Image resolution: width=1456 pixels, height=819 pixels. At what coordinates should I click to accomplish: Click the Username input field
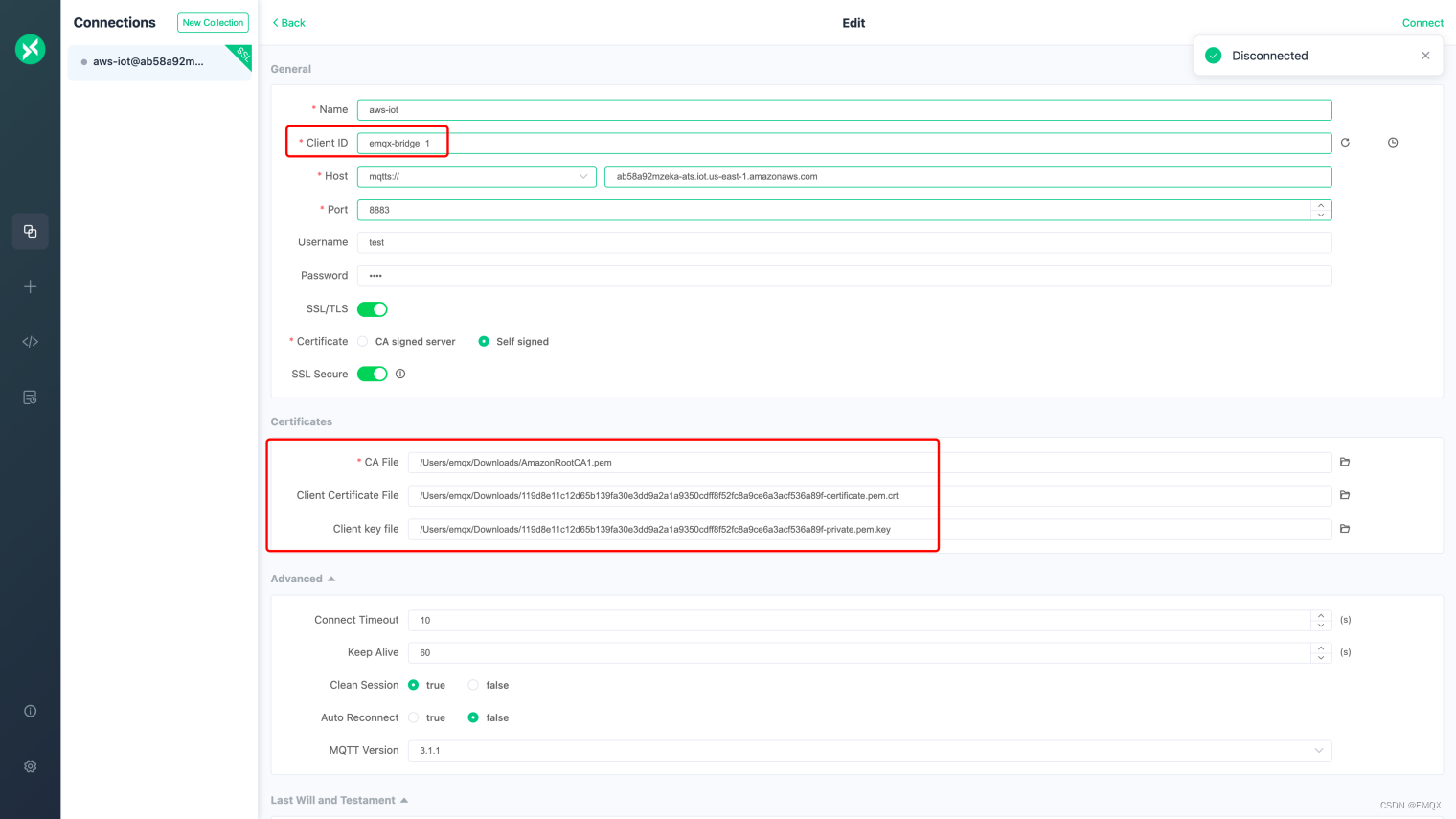[844, 242]
